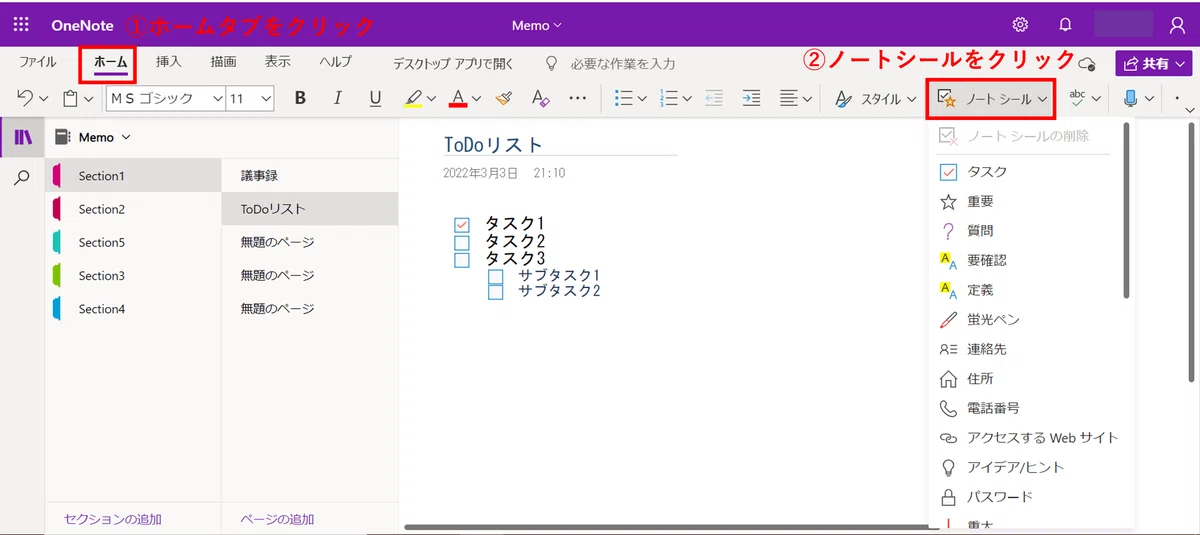This screenshot has height=535, width=1200.
Task: Switch to the 挿入 tab
Action: coord(168,62)
